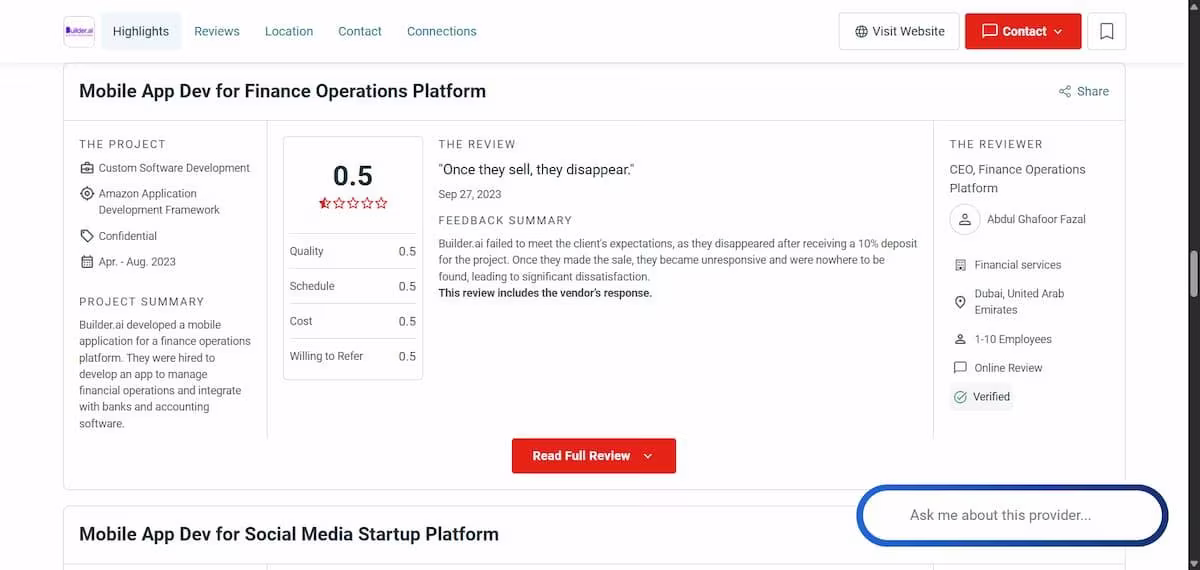The width and height of the screenshot is (1200, 570).
Task: Click the overall 0.5 score number
Action: coord(353,176)
